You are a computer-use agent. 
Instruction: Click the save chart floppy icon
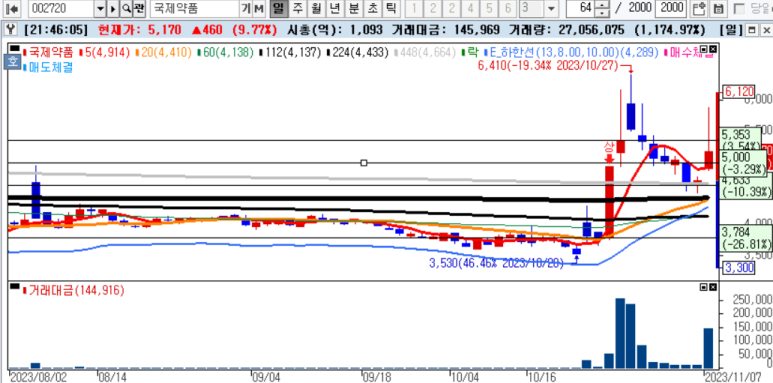718,8
